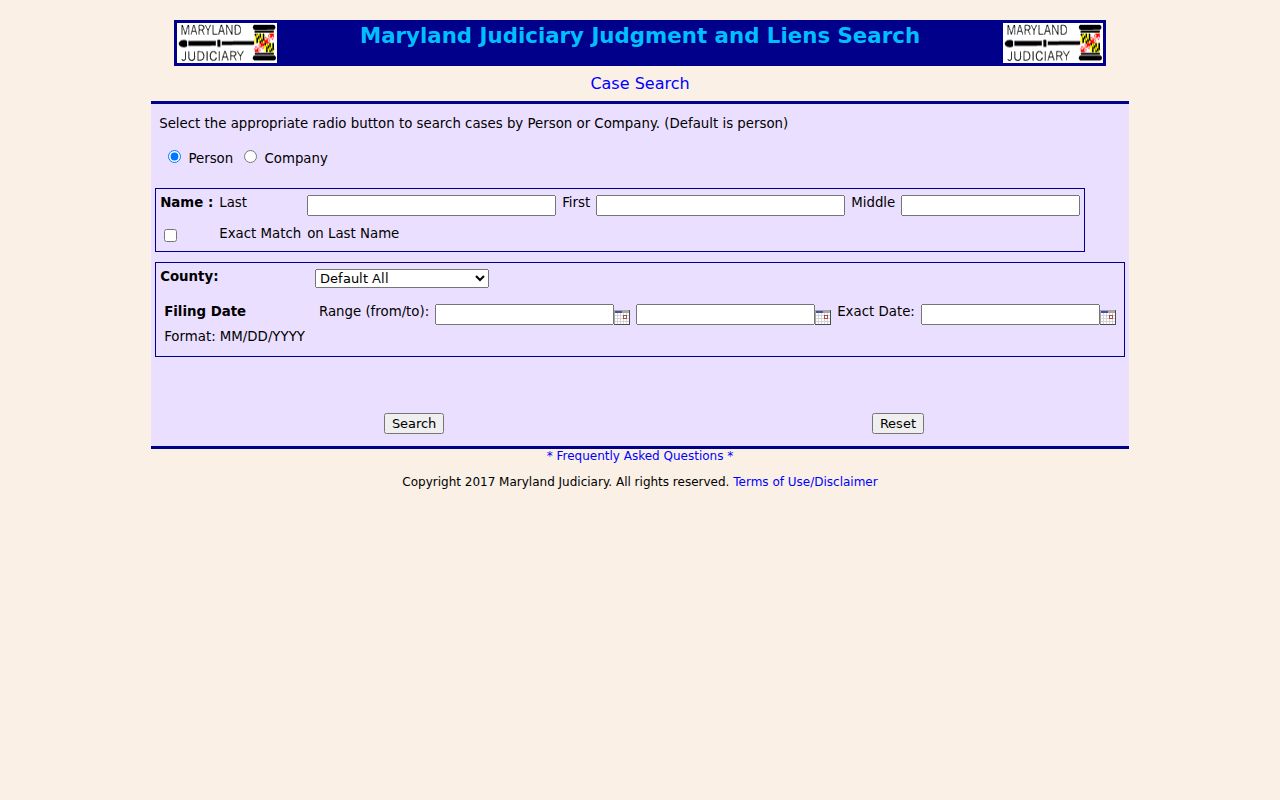Screen dimensions: 1280x800
Task: Click the Filing Date label
Action: pos(205,312)
